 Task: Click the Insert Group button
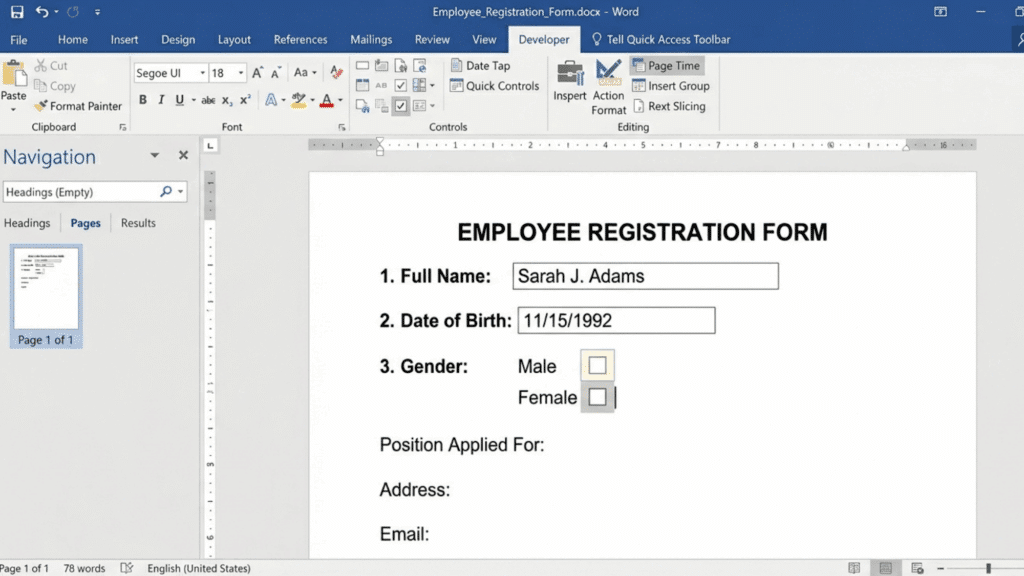(670, 86)
